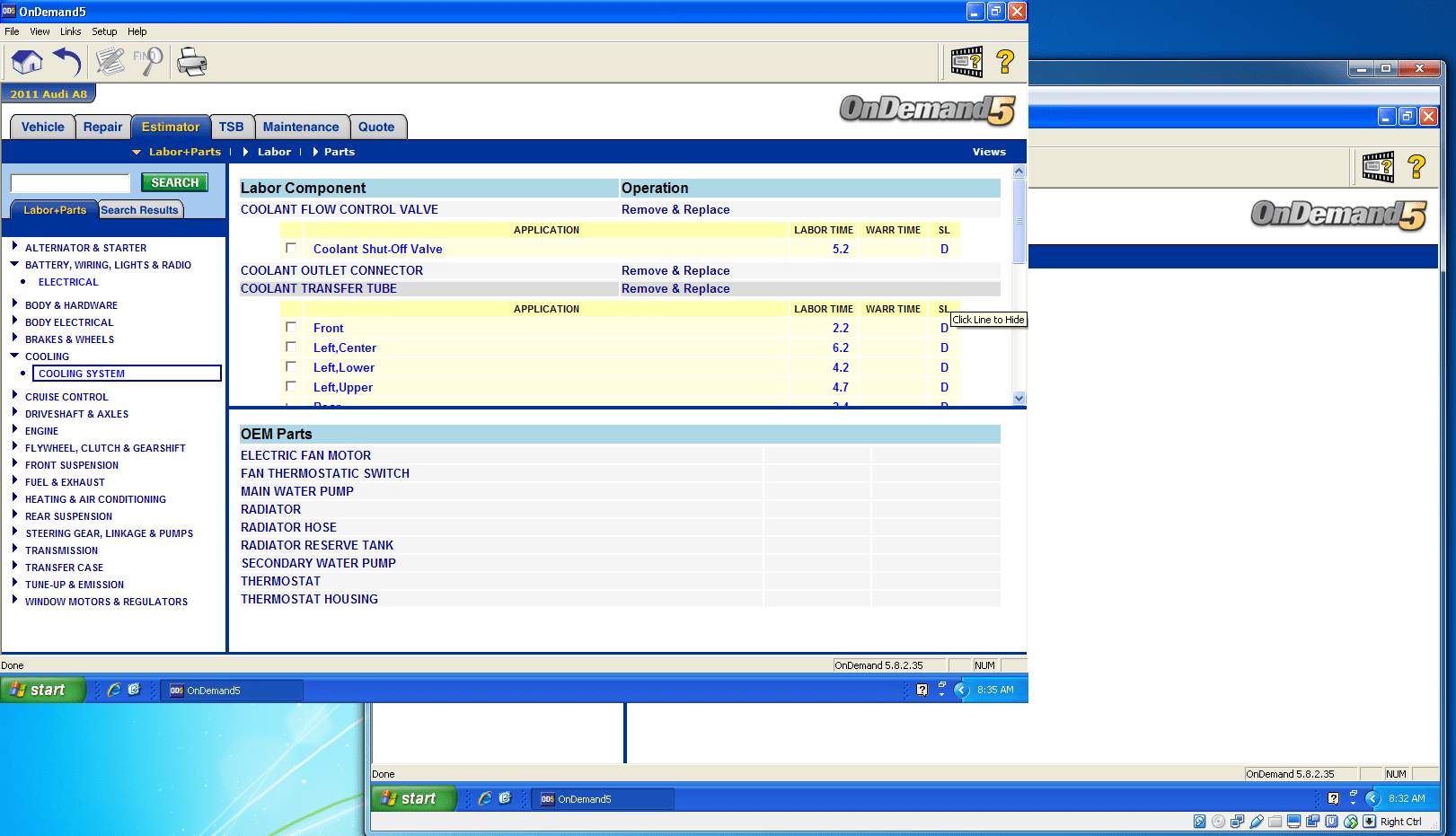Click the hard disk indicator in VM status bar
The height and width of the screenshot is (836, 1456).
pos(1200,822)
